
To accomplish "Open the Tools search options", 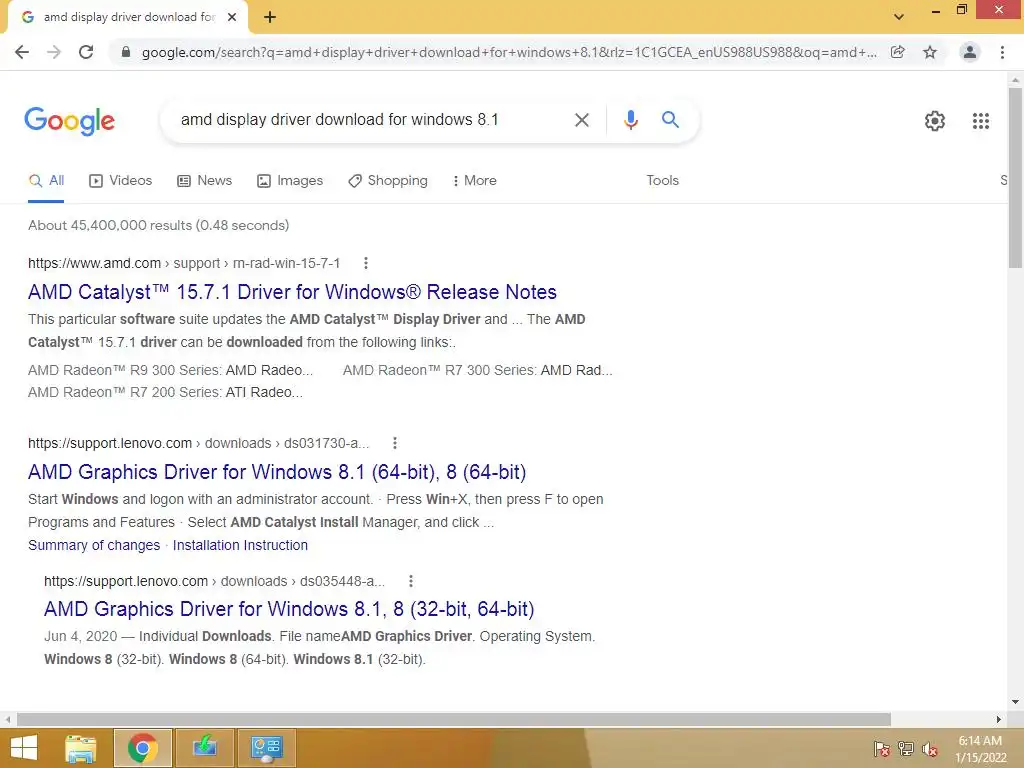I will 662,180.
